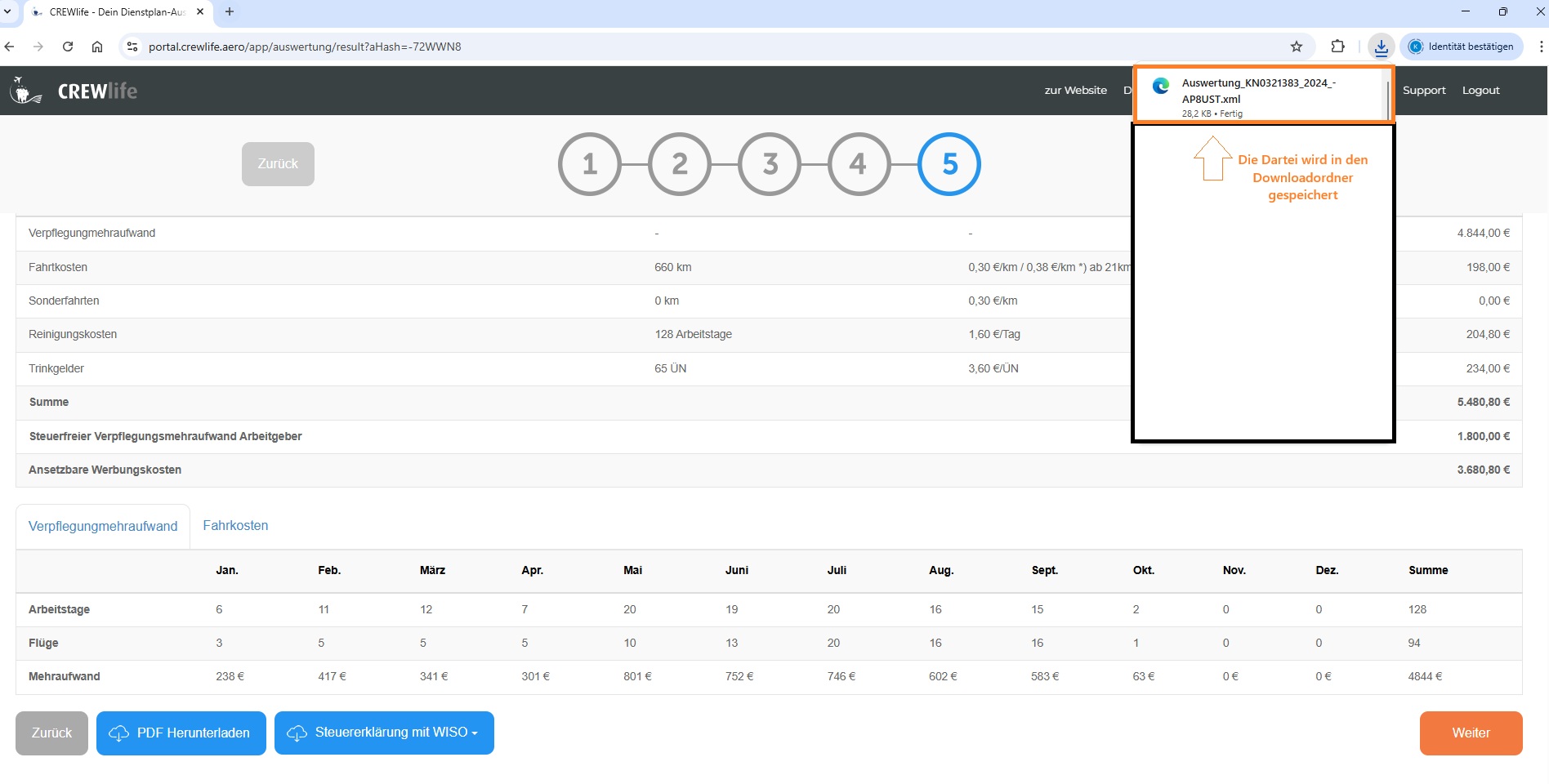Screen dimensions: 1549x784
Task: Switch to the Verpflegungmehraufwand tab
Action: click(x=103, y=527)
